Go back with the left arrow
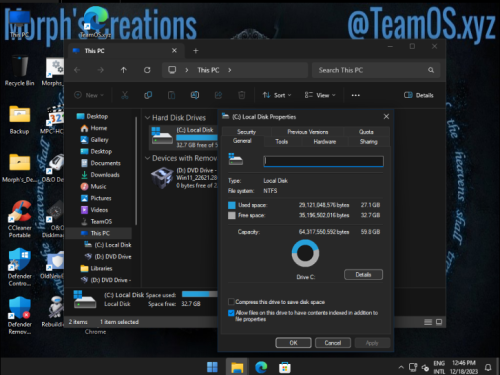 [x=77, y=70]
